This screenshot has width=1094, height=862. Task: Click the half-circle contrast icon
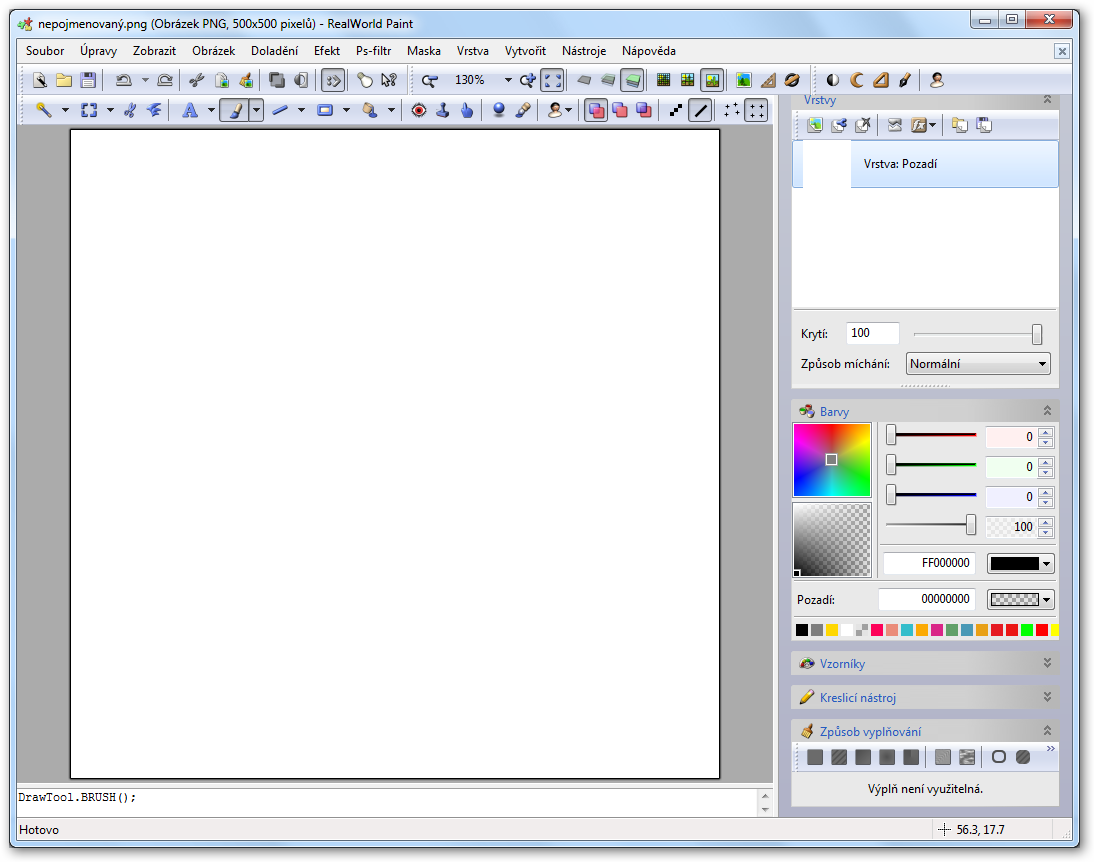pos(832,80)
